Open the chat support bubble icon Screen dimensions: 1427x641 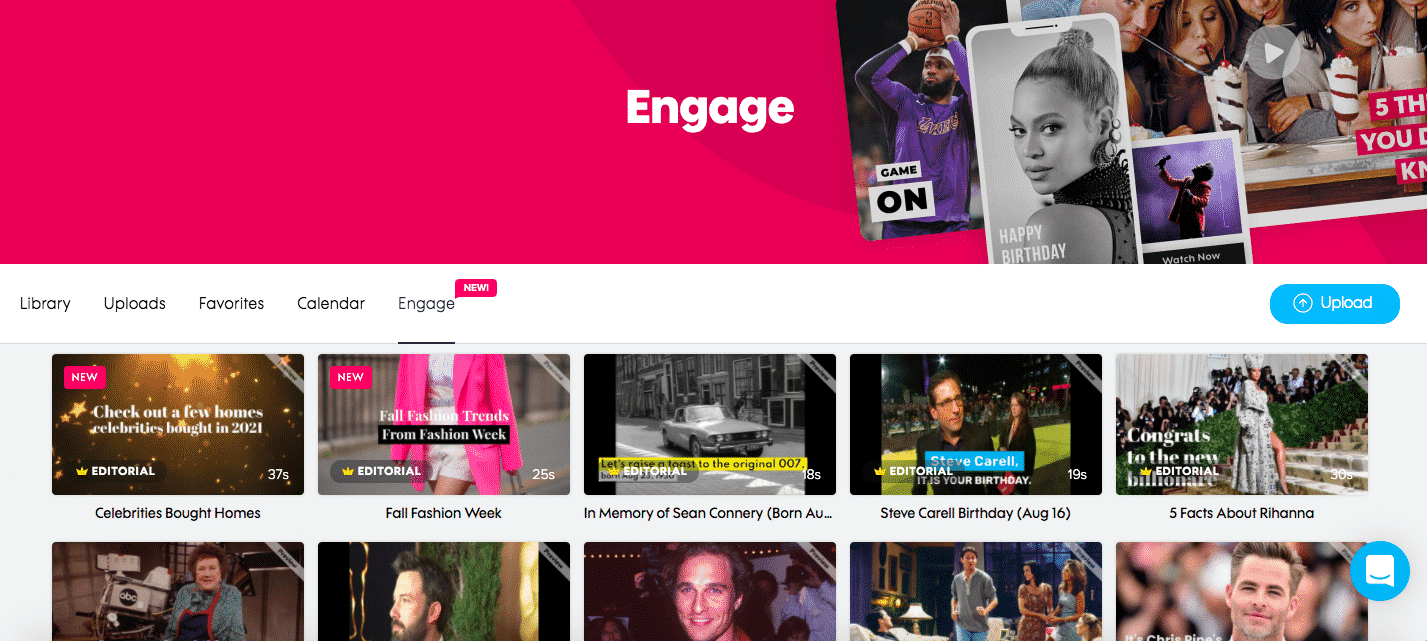coord(1379,571)
